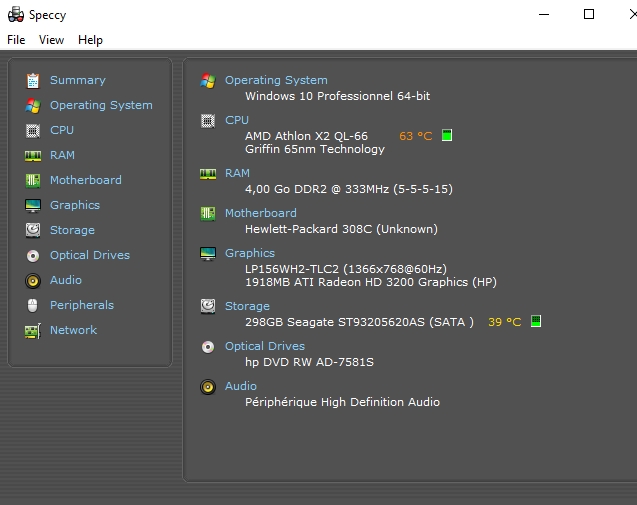Click the Motherboard icon in sidebar
This screenshot has width=637, height=505.
point(33,180)
